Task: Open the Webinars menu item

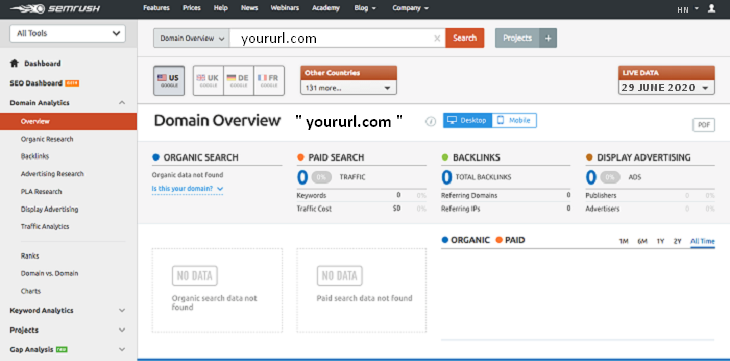Action: pyautogui.click(x=285, y=8)
